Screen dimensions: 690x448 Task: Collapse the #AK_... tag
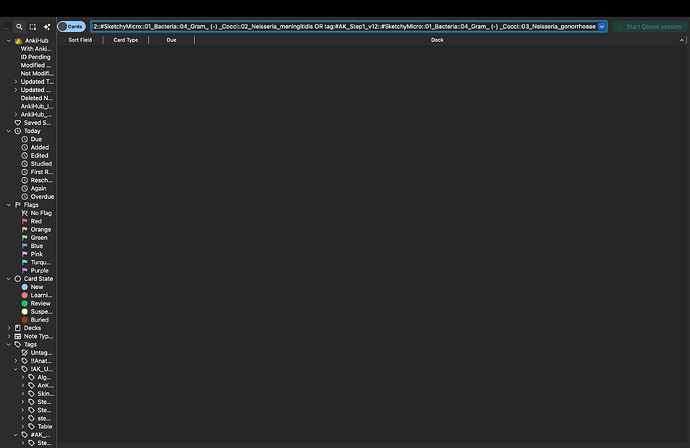[16, 435]
